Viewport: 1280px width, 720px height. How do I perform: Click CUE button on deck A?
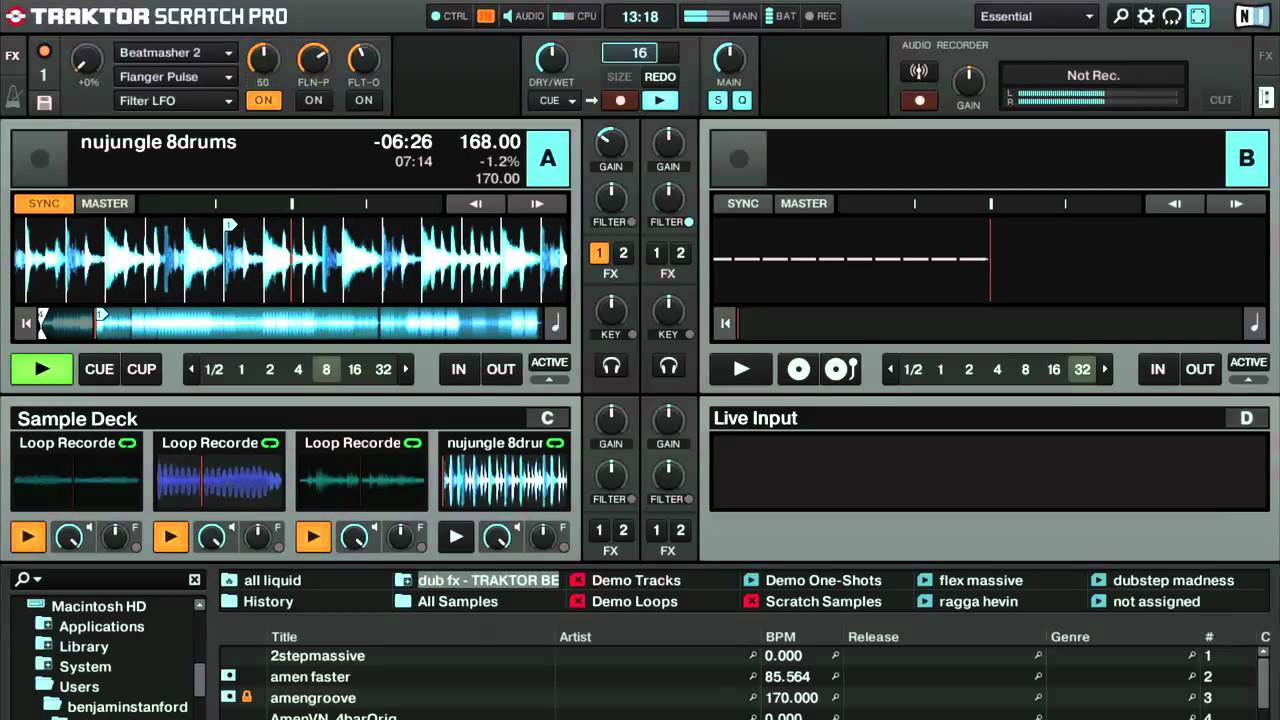pos(99,369)
